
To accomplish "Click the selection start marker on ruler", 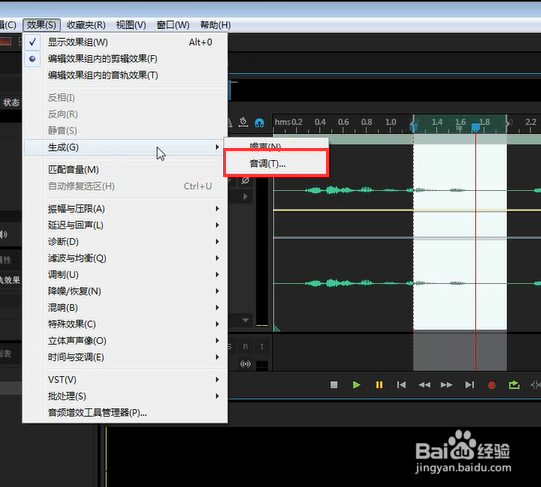I will [x=413, y=126].
